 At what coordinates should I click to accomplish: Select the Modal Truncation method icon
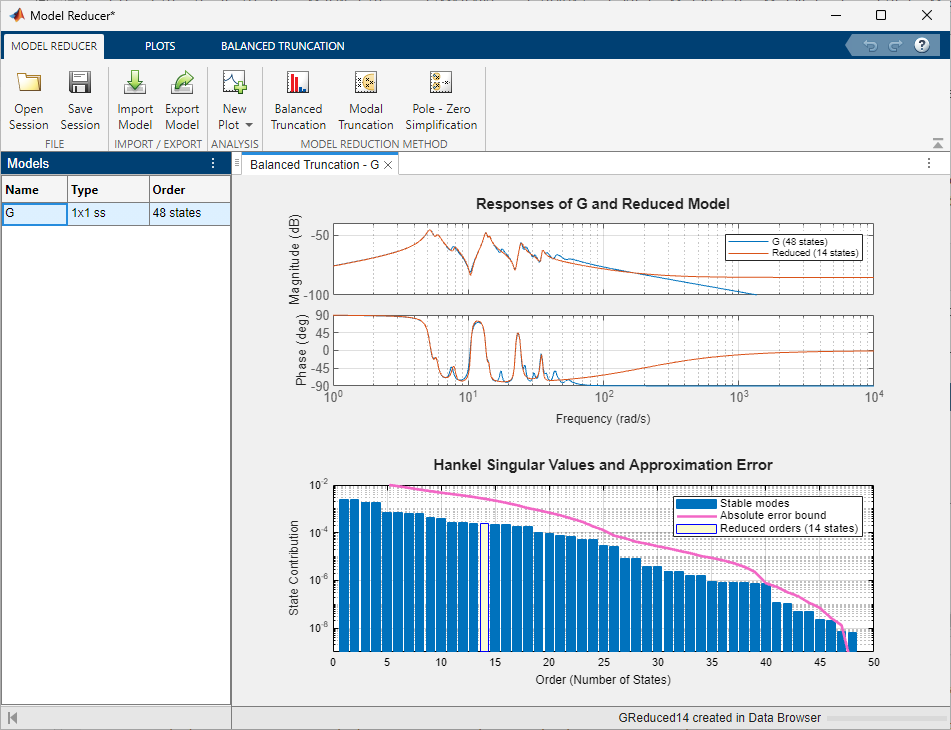click(366, 84)
